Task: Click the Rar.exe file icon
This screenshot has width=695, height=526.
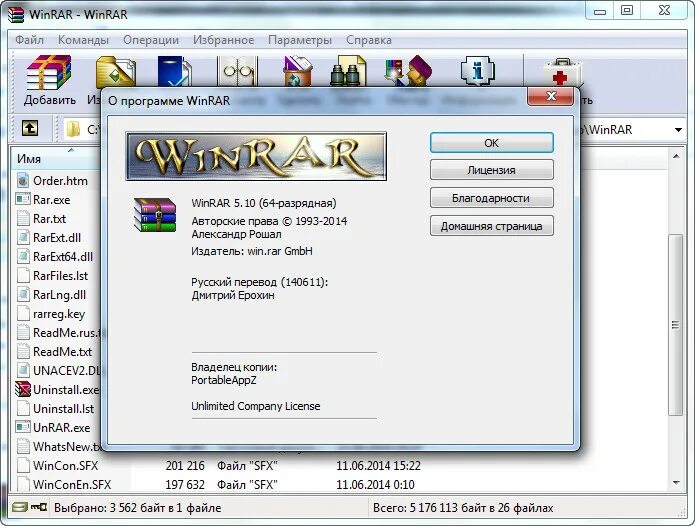Action: click(x=23, y=199)
